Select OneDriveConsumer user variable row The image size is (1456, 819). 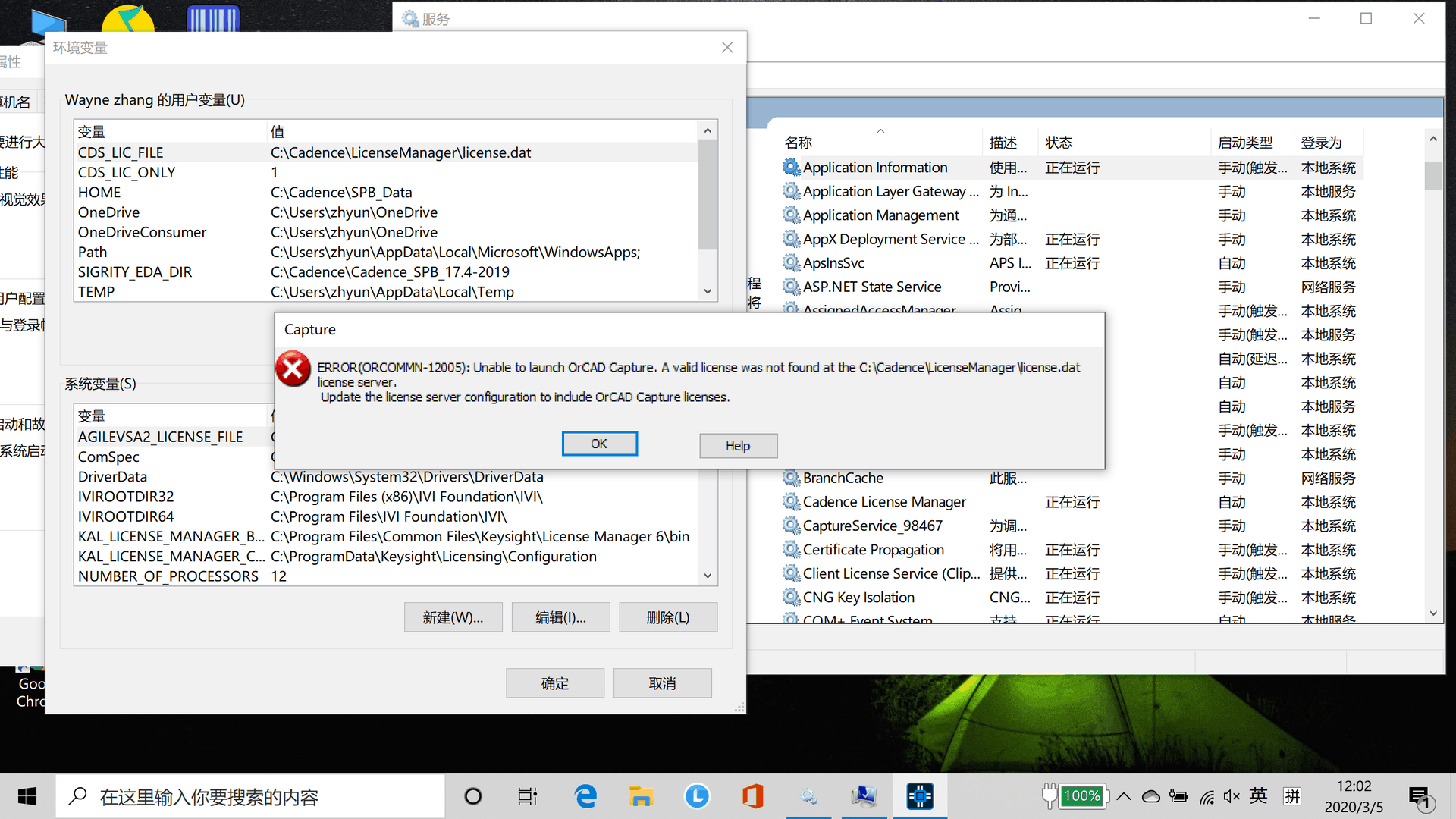pyautogui.click(x=386, y=232)
